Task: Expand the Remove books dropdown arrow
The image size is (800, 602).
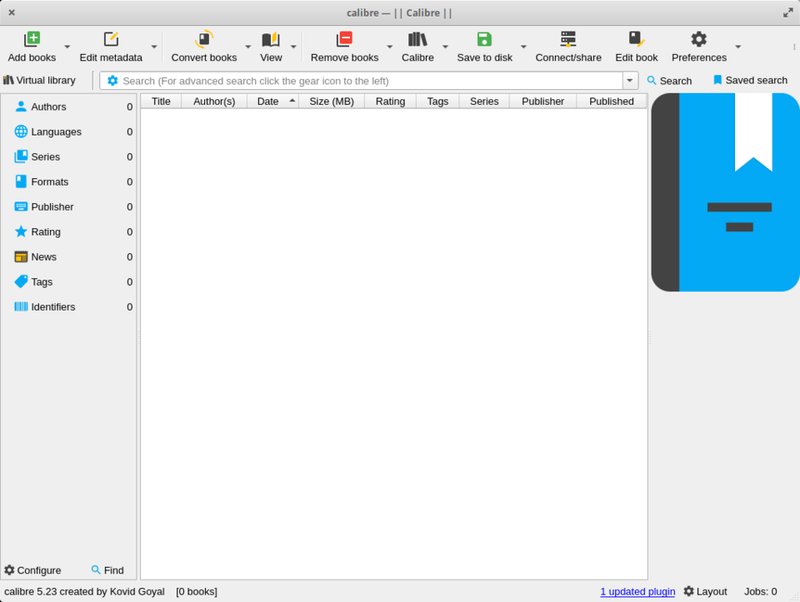Action: tap(390, 47)
